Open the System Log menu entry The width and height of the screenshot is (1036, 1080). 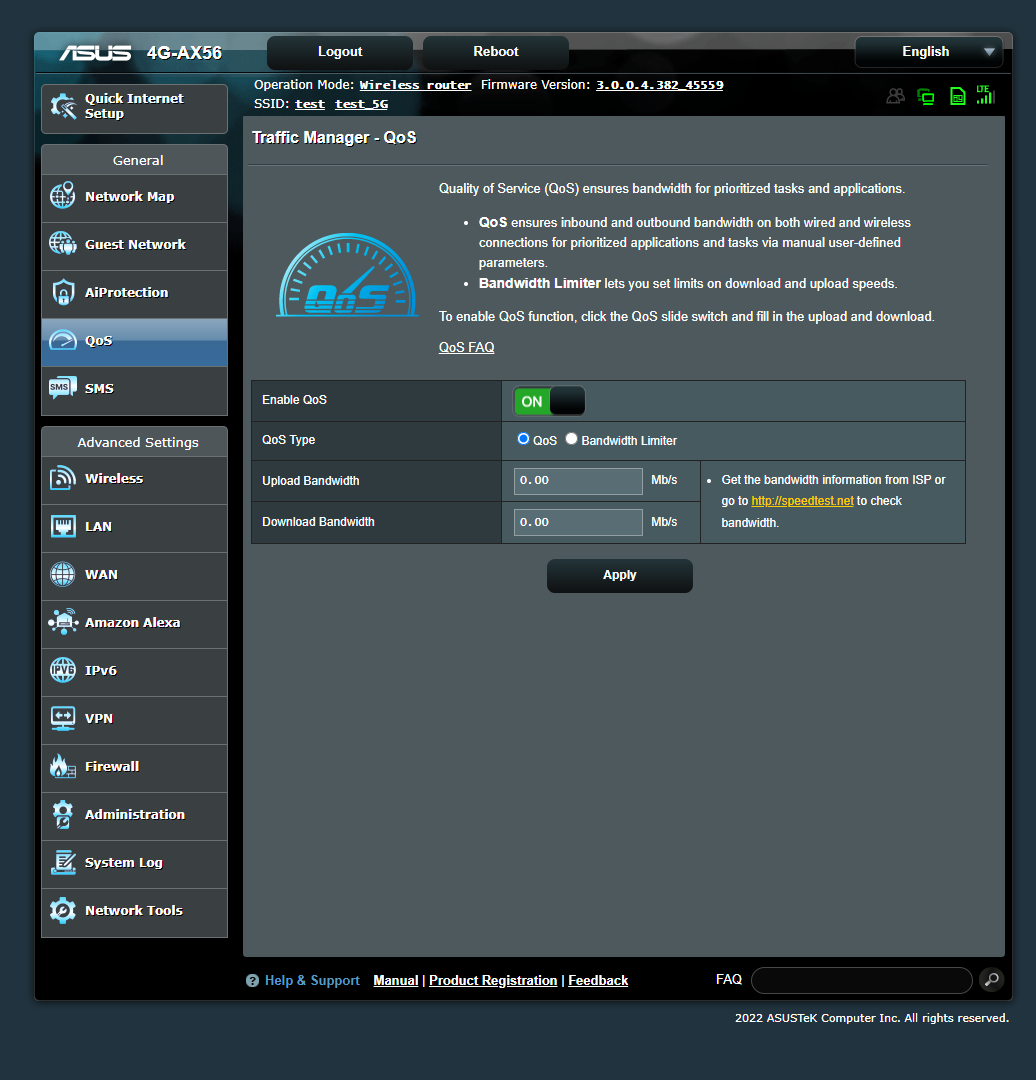pyautogui.click(x=134, y=864)
